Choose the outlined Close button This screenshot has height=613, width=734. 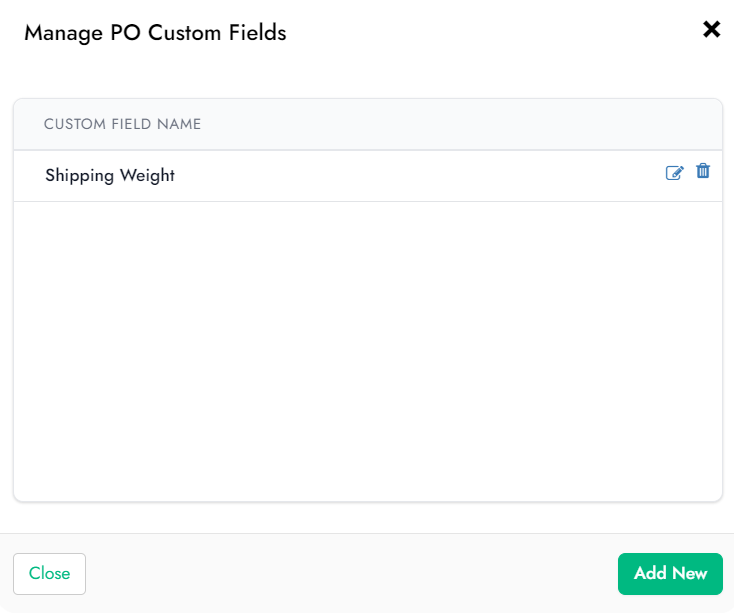point(49,574)
